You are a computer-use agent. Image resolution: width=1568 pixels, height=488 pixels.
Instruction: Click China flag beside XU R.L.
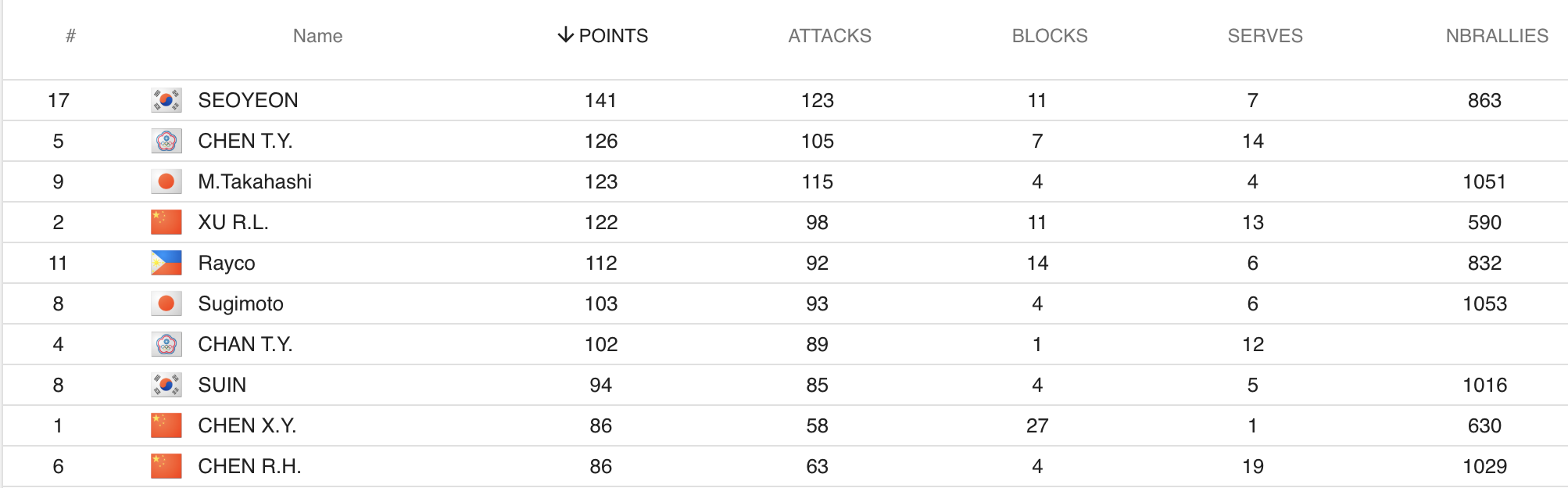(x=166, y=222)
